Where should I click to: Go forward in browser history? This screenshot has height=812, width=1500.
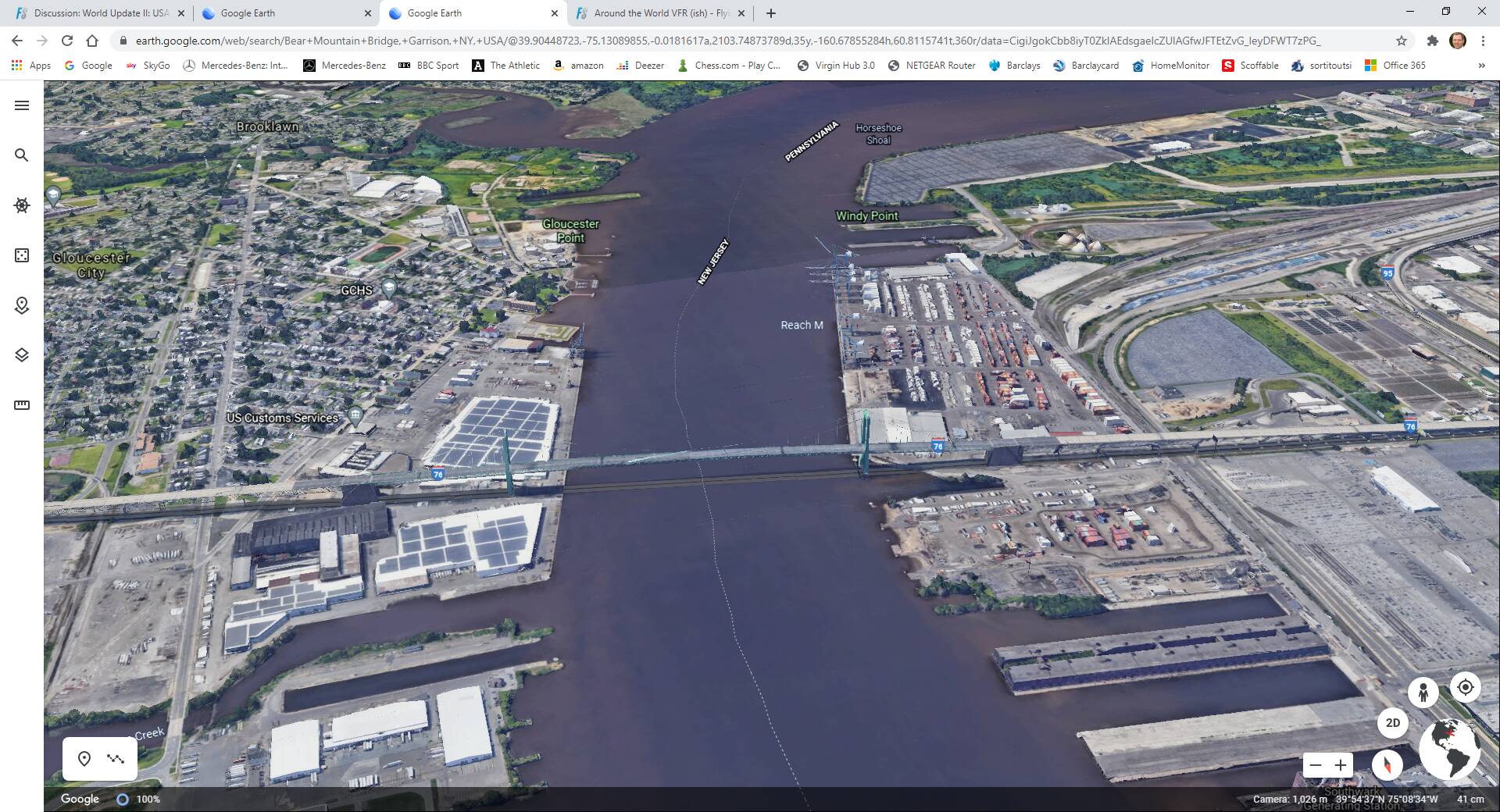point(42,41)
